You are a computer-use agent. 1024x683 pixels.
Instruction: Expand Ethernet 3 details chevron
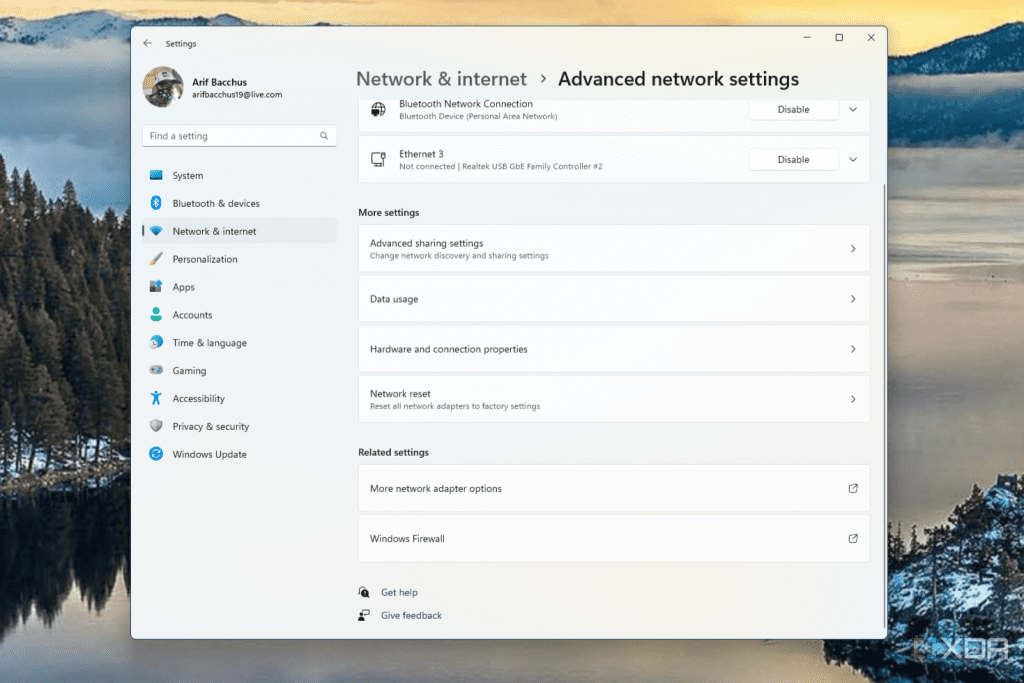click(x=853, y=160)
